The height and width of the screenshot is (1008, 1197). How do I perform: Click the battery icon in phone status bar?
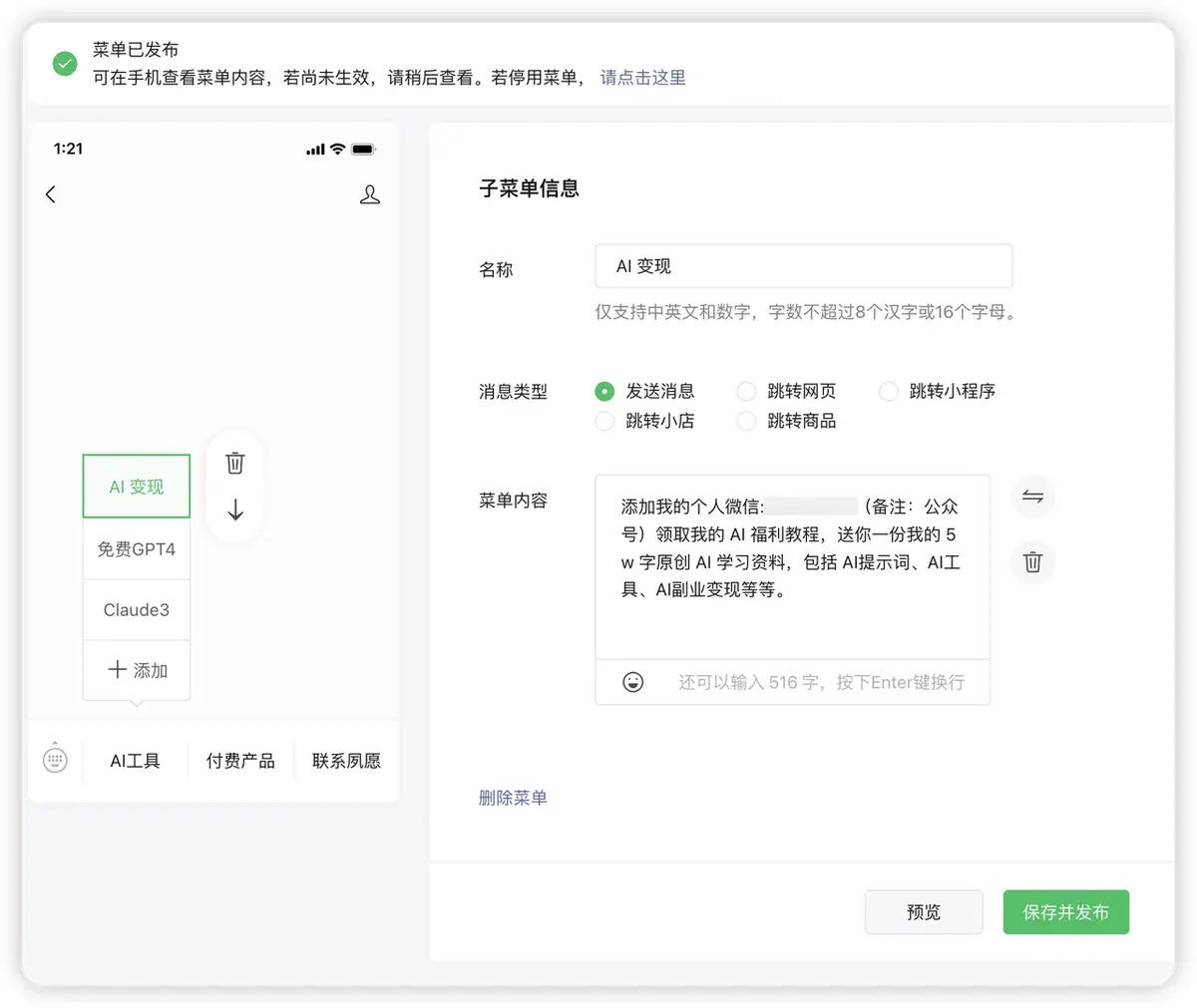click(x=363, y=150)
